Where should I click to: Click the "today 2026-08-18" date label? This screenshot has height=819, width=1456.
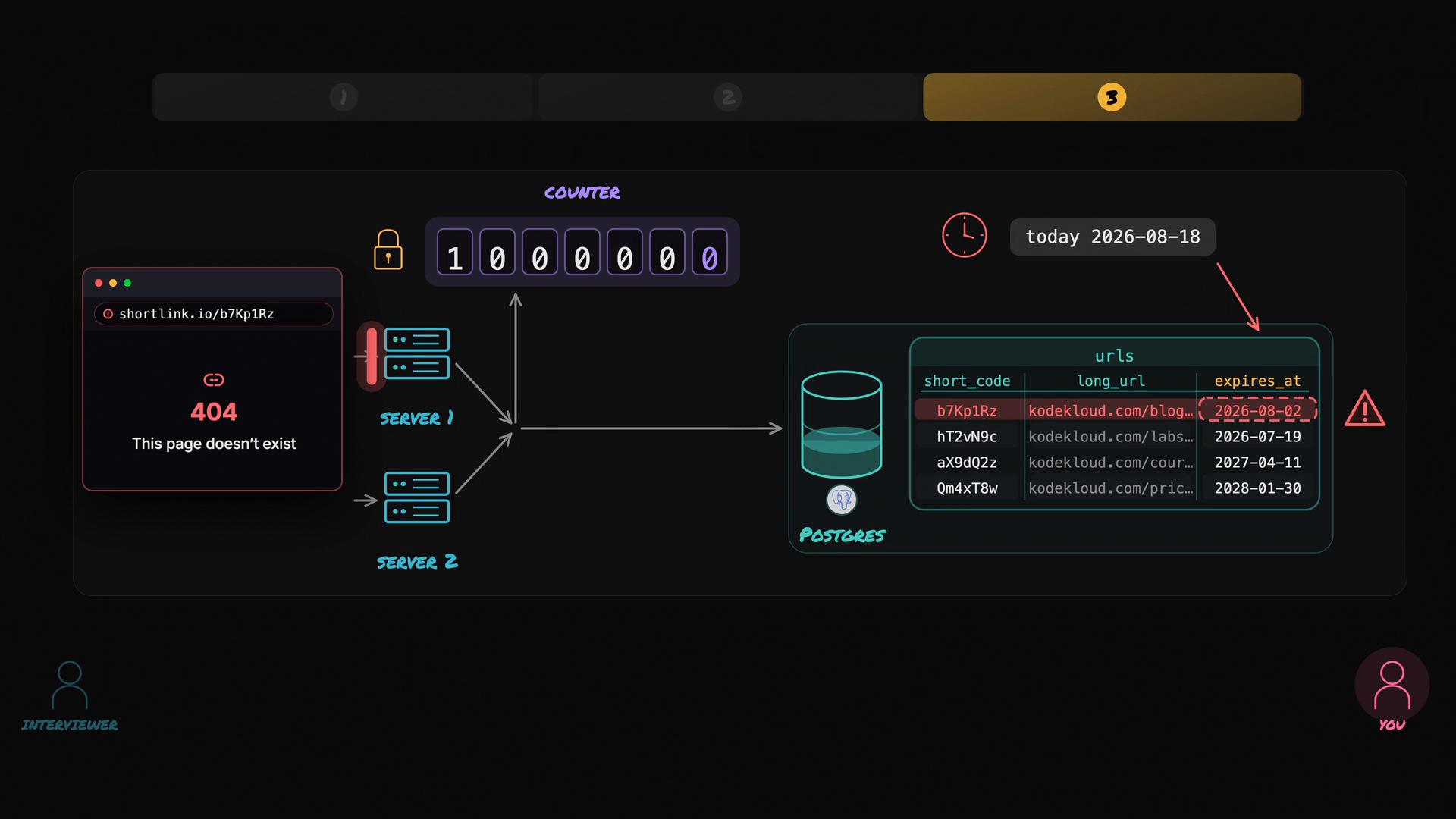coord(1112,237)
